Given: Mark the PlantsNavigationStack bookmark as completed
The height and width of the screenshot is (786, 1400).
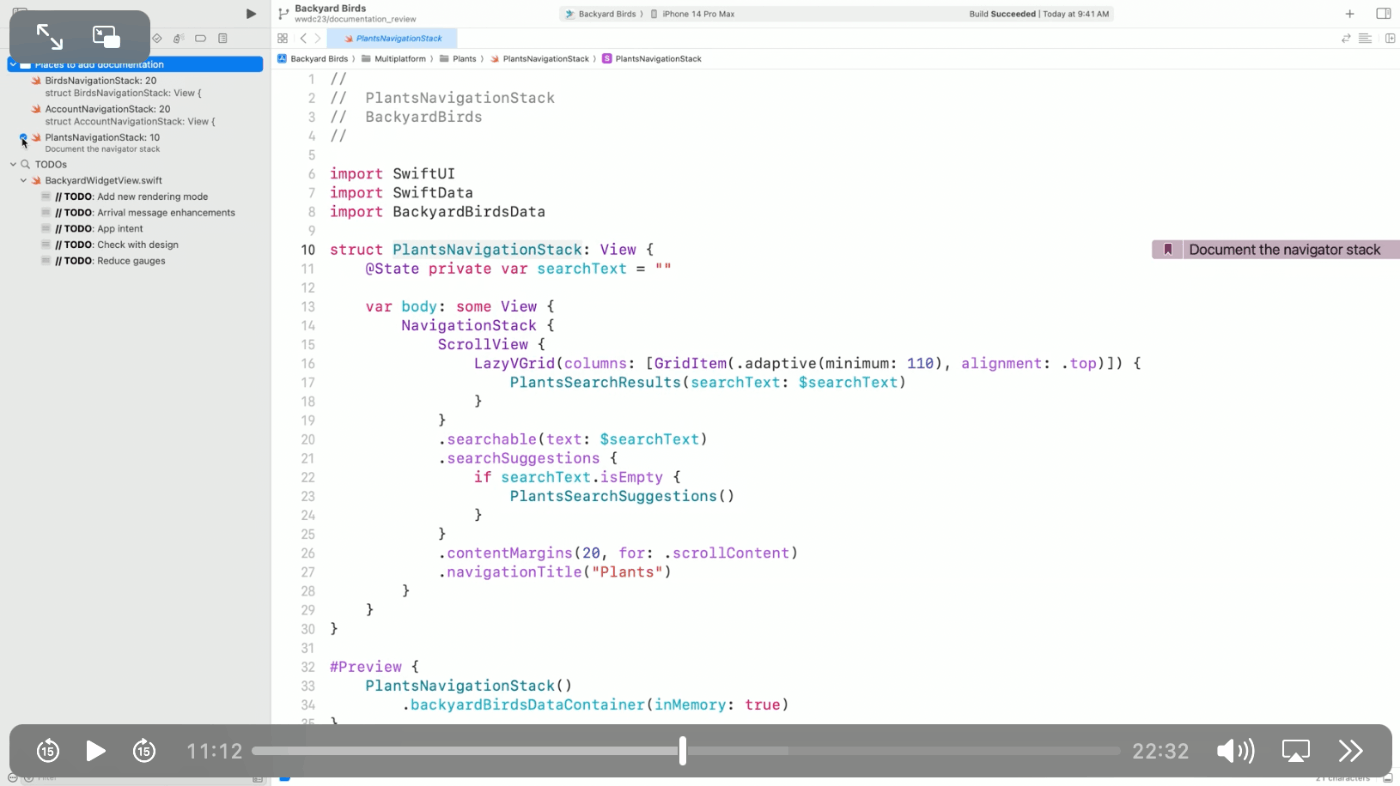Looking at the screenshot, I should [x=23, y=137].
